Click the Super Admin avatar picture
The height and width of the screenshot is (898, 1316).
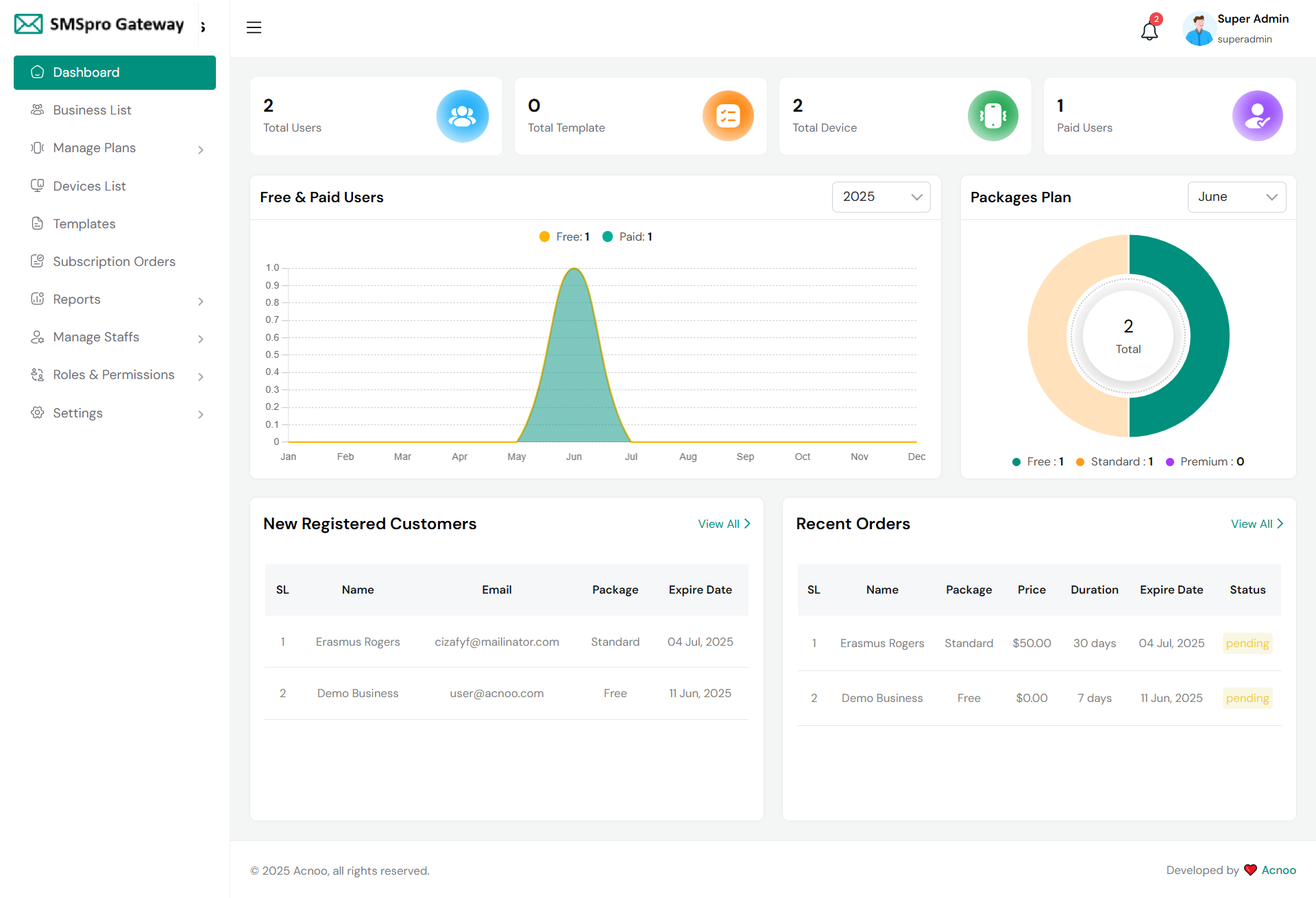click(1199, 29)
